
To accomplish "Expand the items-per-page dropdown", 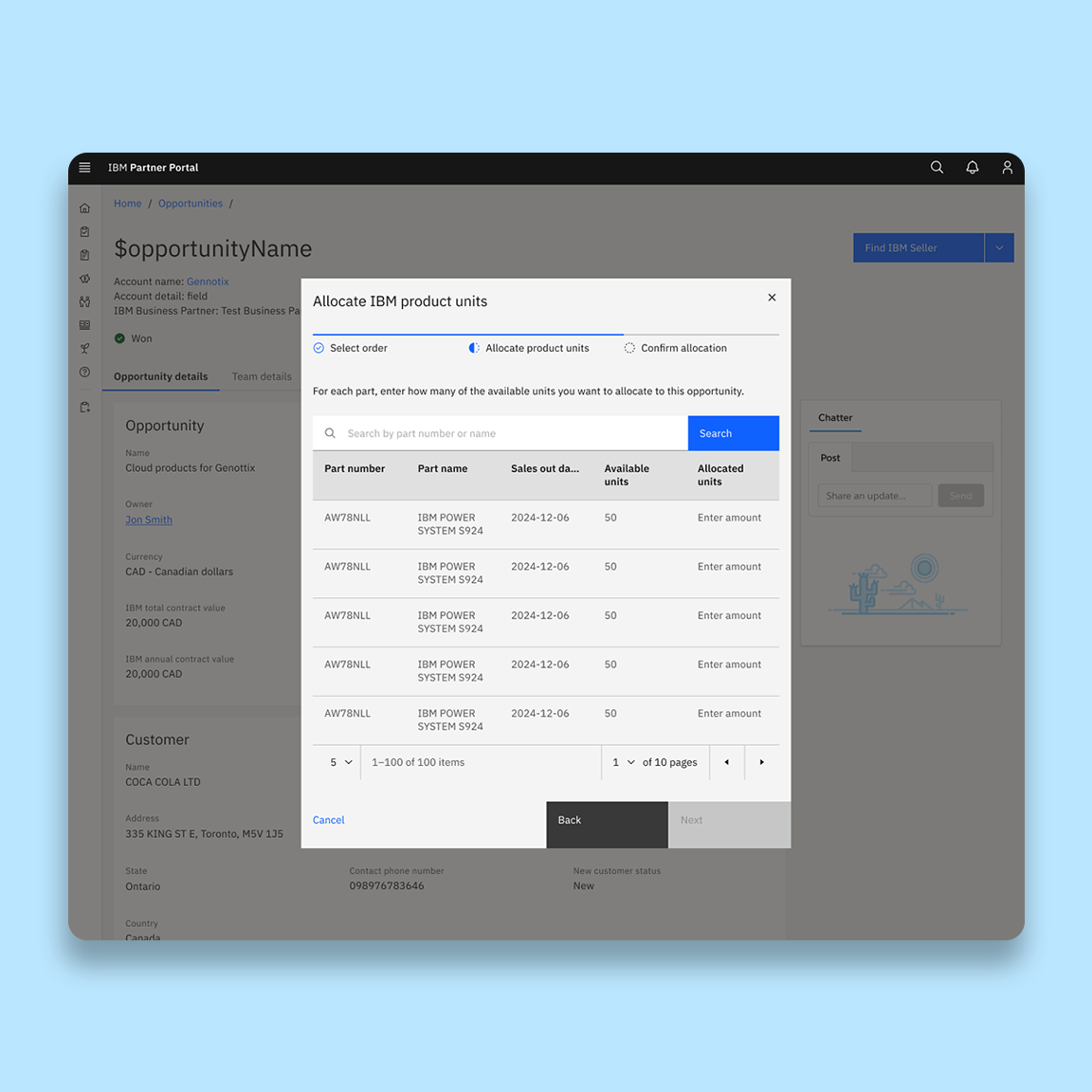I will pos(340,762).
